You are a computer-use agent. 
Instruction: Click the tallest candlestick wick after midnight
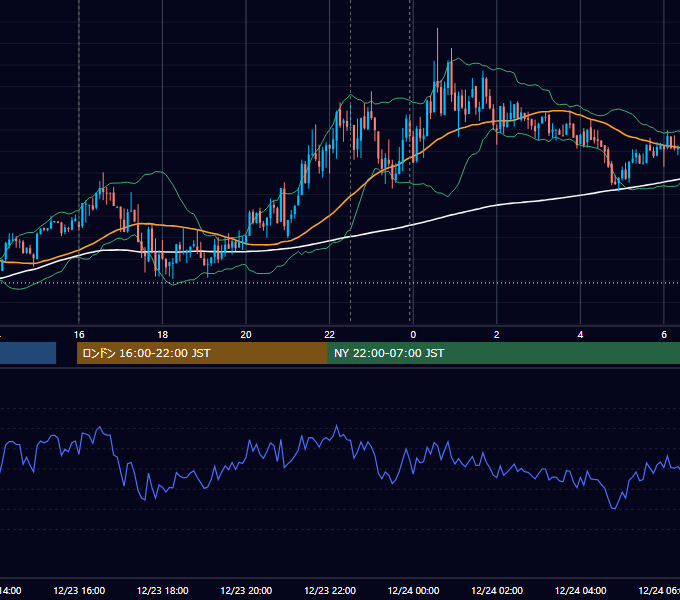tap(438, 56)
